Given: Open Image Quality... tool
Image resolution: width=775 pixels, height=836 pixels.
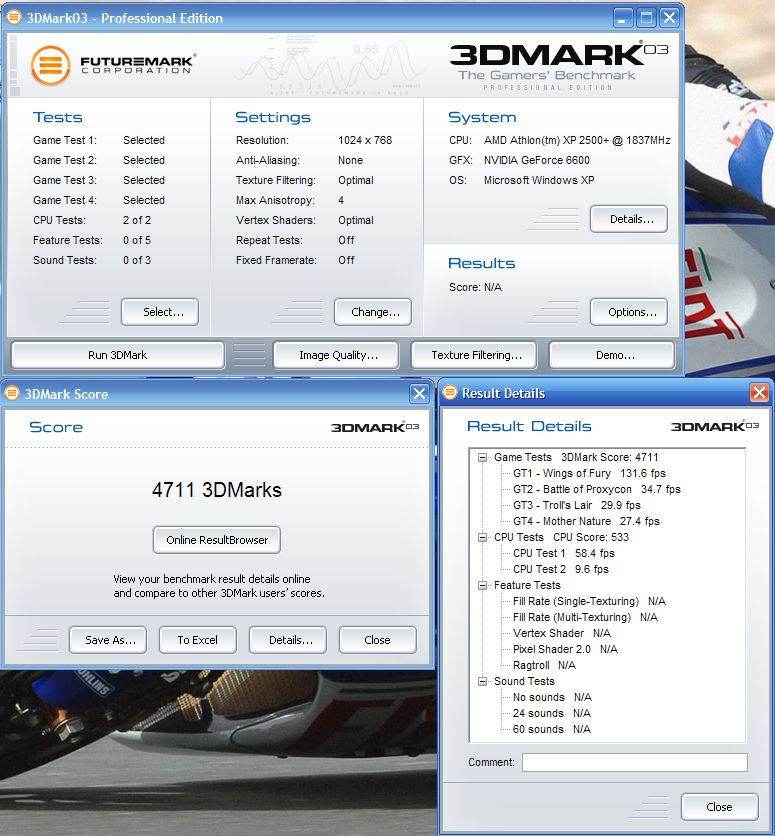Looking at the screenshot, I should tap(336, 355).
